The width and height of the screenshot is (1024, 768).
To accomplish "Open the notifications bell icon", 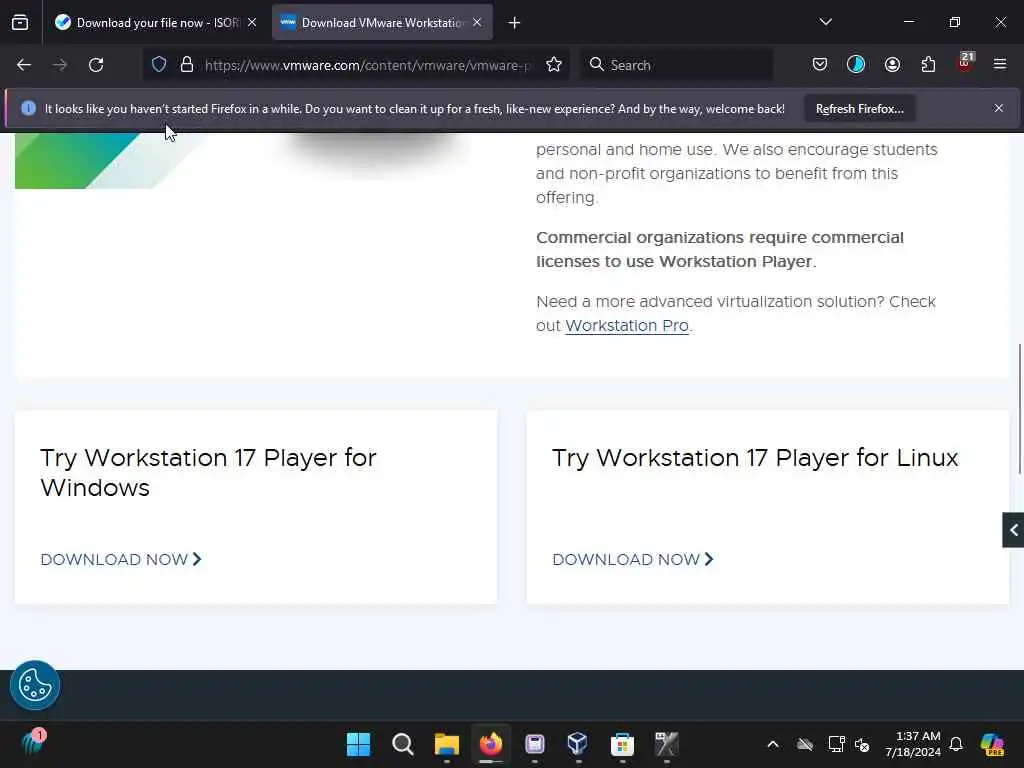I will (x=956, y=744).
